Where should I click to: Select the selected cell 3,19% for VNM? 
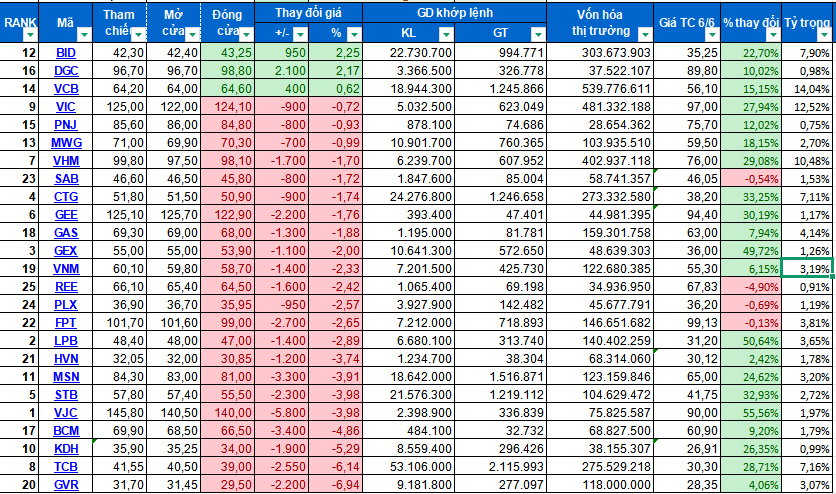pos(806,269)
